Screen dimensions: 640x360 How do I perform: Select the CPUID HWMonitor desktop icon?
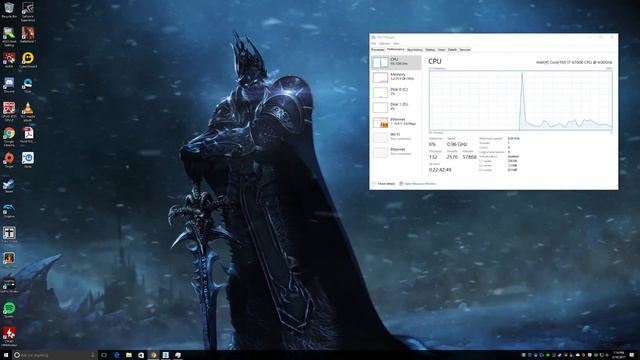pos(9,337)
